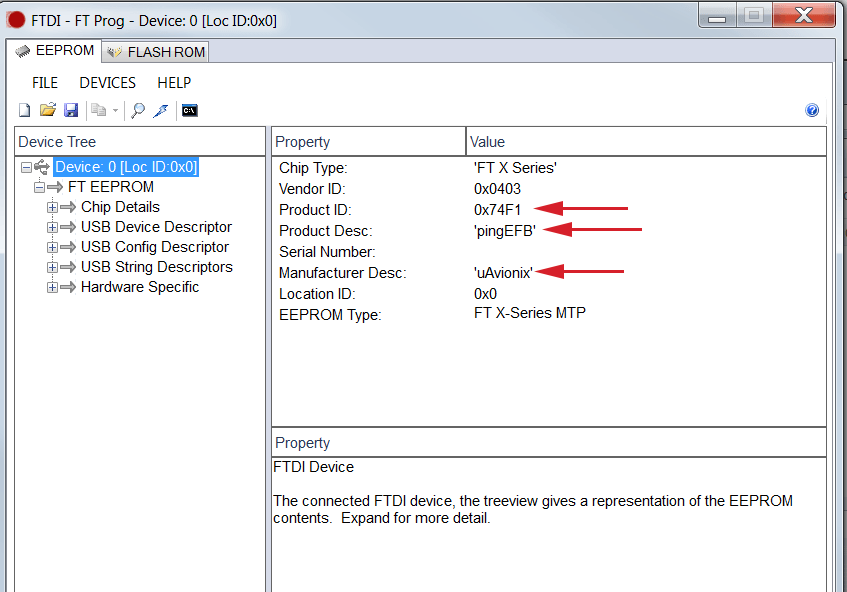
Task: Open the HELP menu
Action: [174, 83]
